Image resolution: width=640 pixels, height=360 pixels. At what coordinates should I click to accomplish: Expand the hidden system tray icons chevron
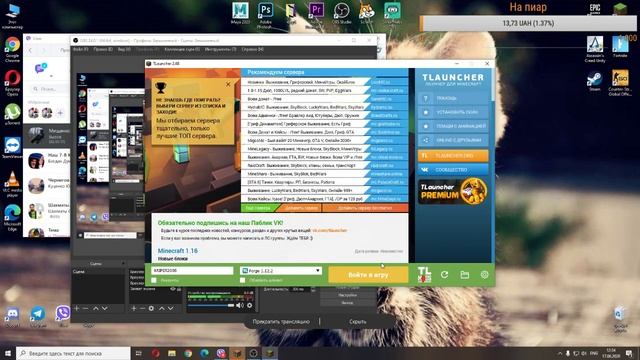(560, 353)
